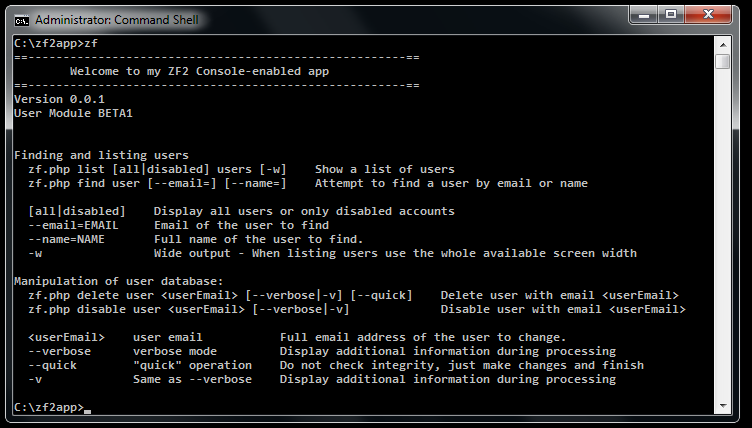752x428 pixels.
Task: Click the '--quick' option in parameter list
Action: tap(52, 366)
